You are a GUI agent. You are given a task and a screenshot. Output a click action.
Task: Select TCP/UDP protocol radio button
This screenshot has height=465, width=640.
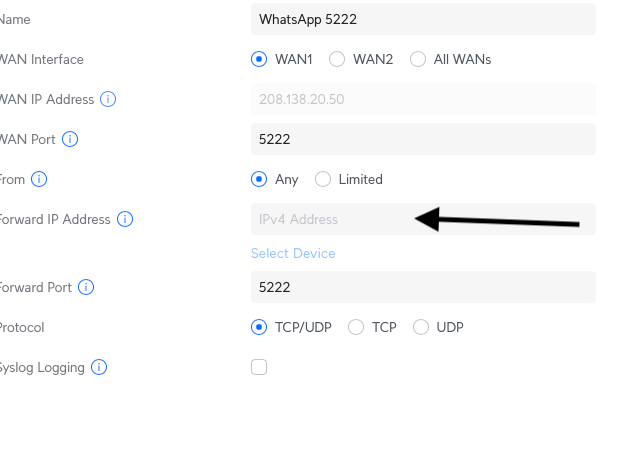click(x=259, y=327)
